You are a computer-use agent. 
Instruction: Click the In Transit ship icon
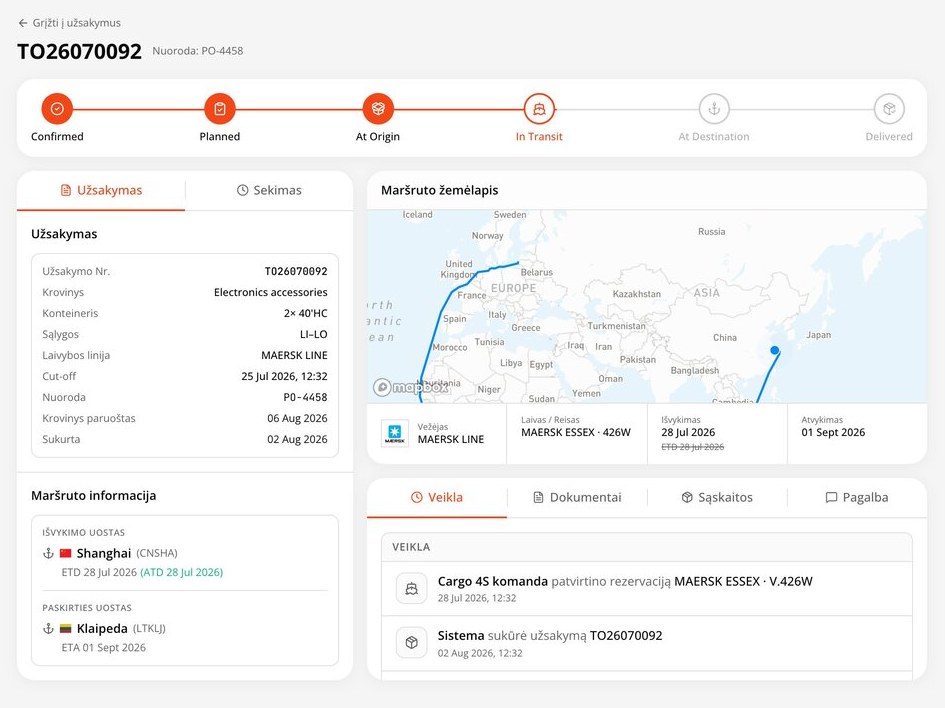point(539,109)
